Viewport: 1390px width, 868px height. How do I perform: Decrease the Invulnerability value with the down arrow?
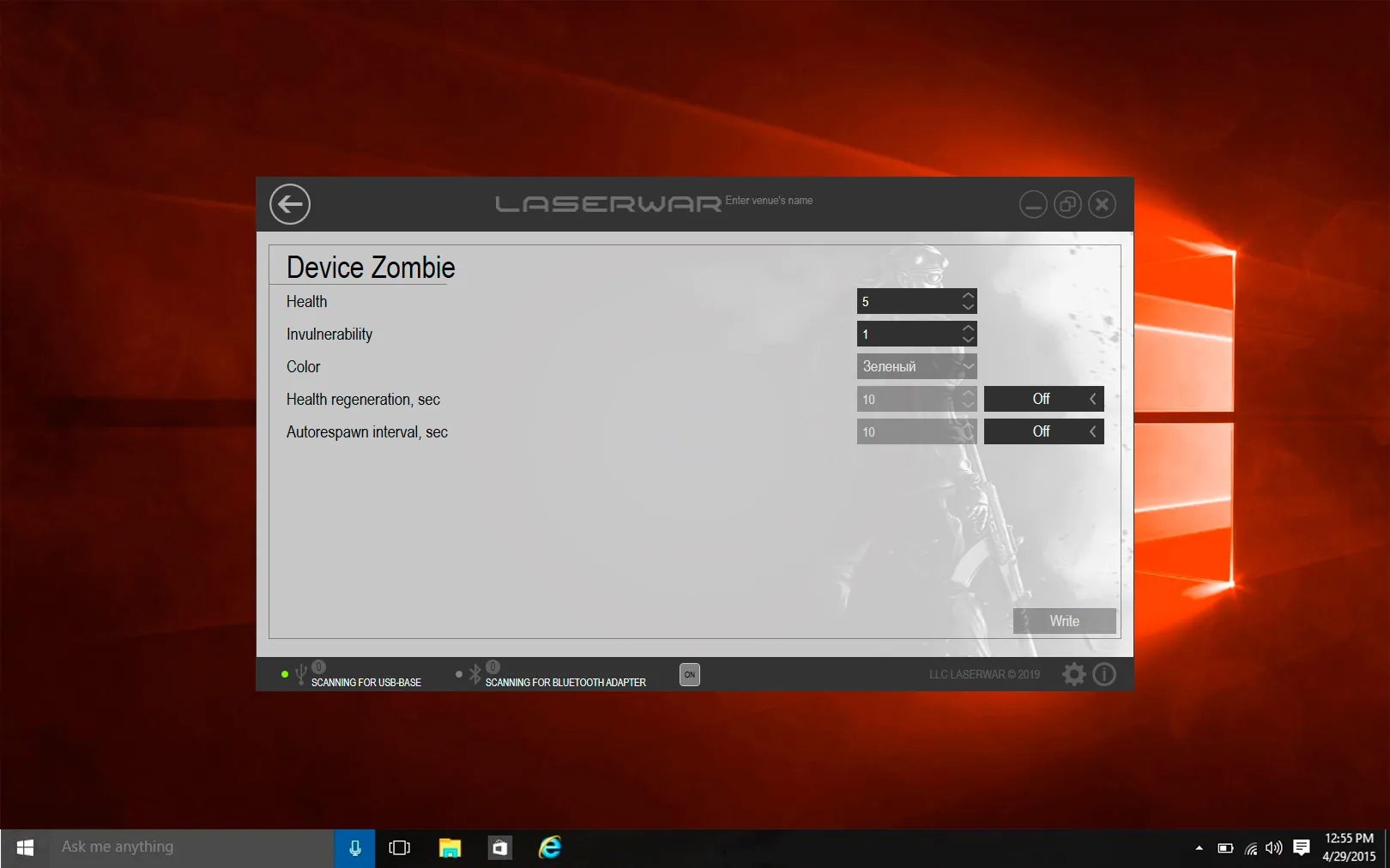pyautogui.click(x=968, y=340)
